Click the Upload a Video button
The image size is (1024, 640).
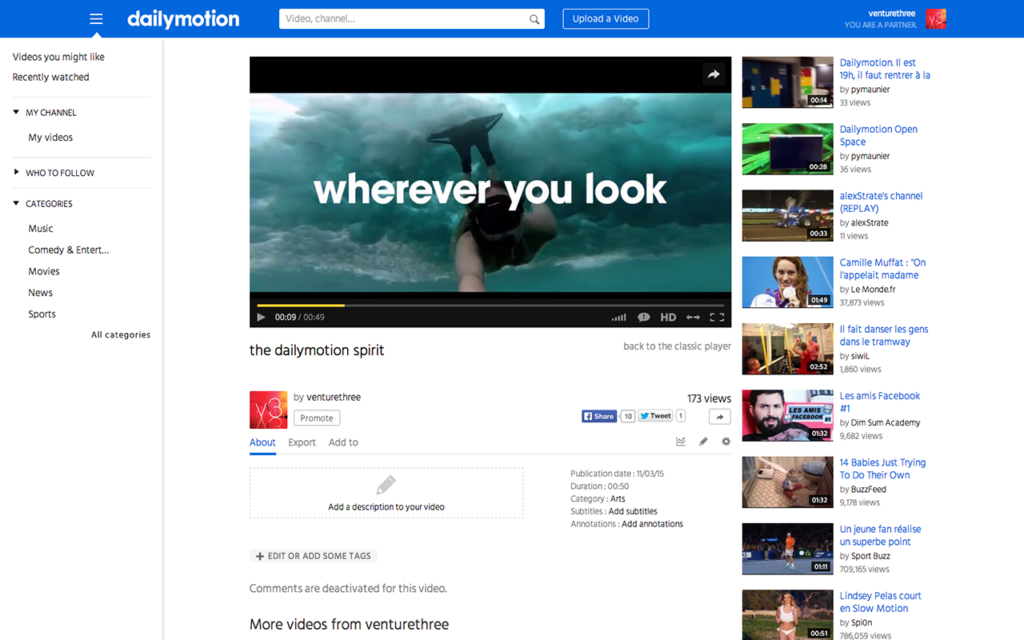[x=605, y=18]
